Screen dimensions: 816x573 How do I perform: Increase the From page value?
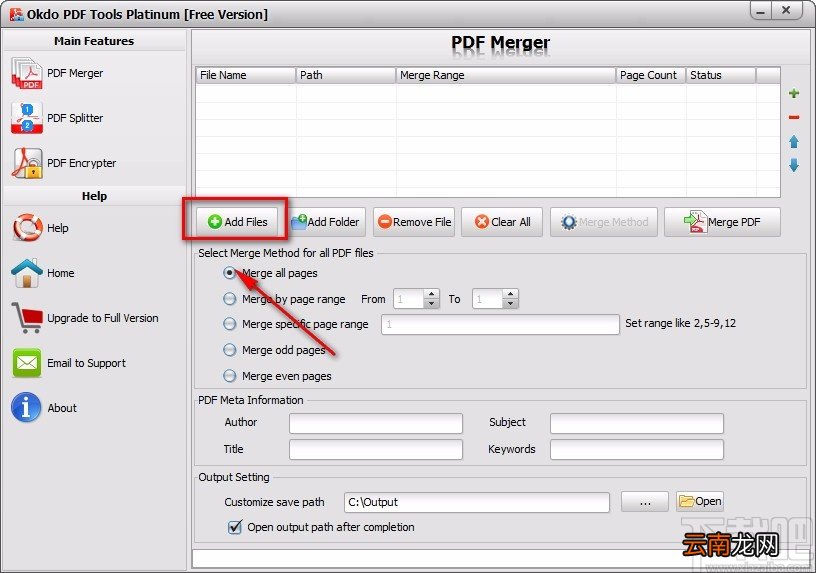point(431,294)
